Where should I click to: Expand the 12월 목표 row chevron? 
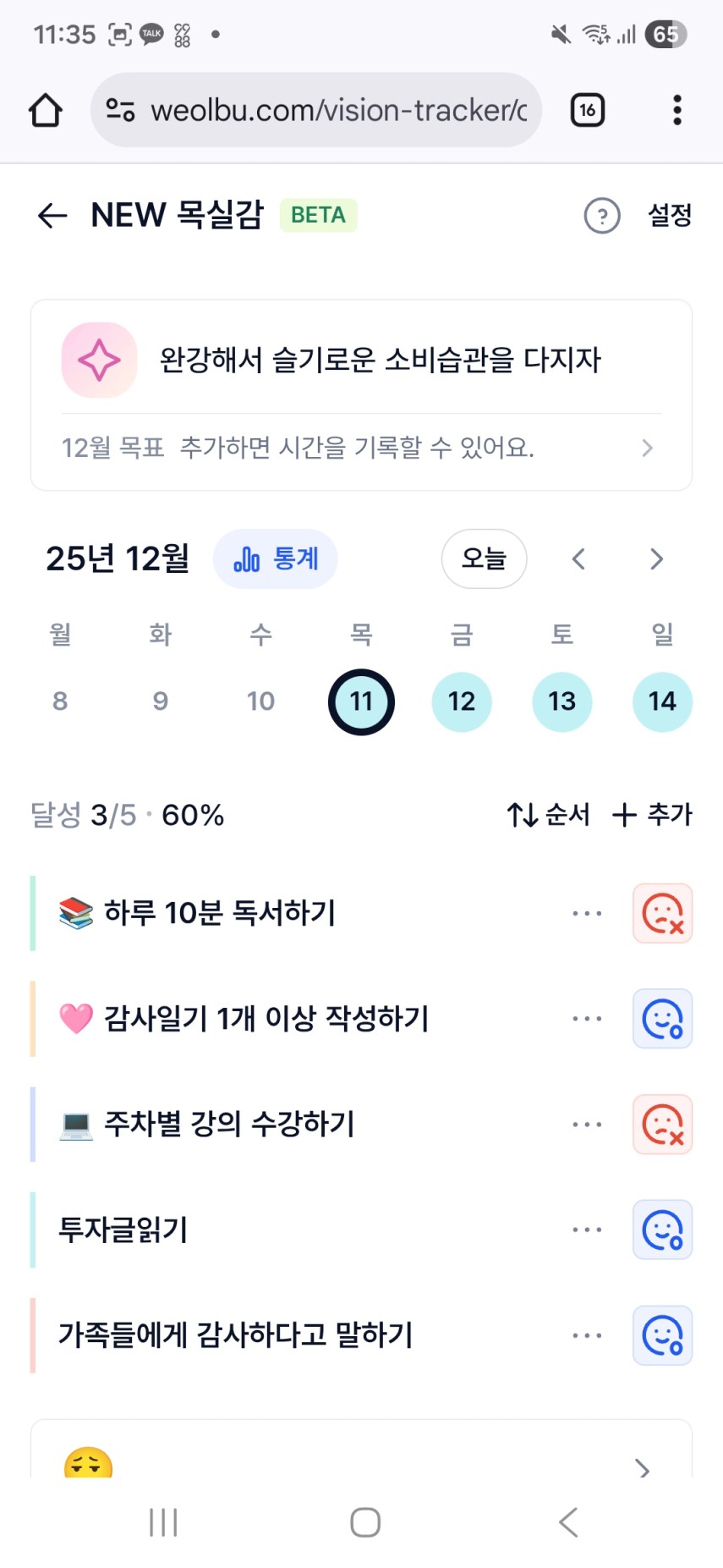tap(647, 448)
